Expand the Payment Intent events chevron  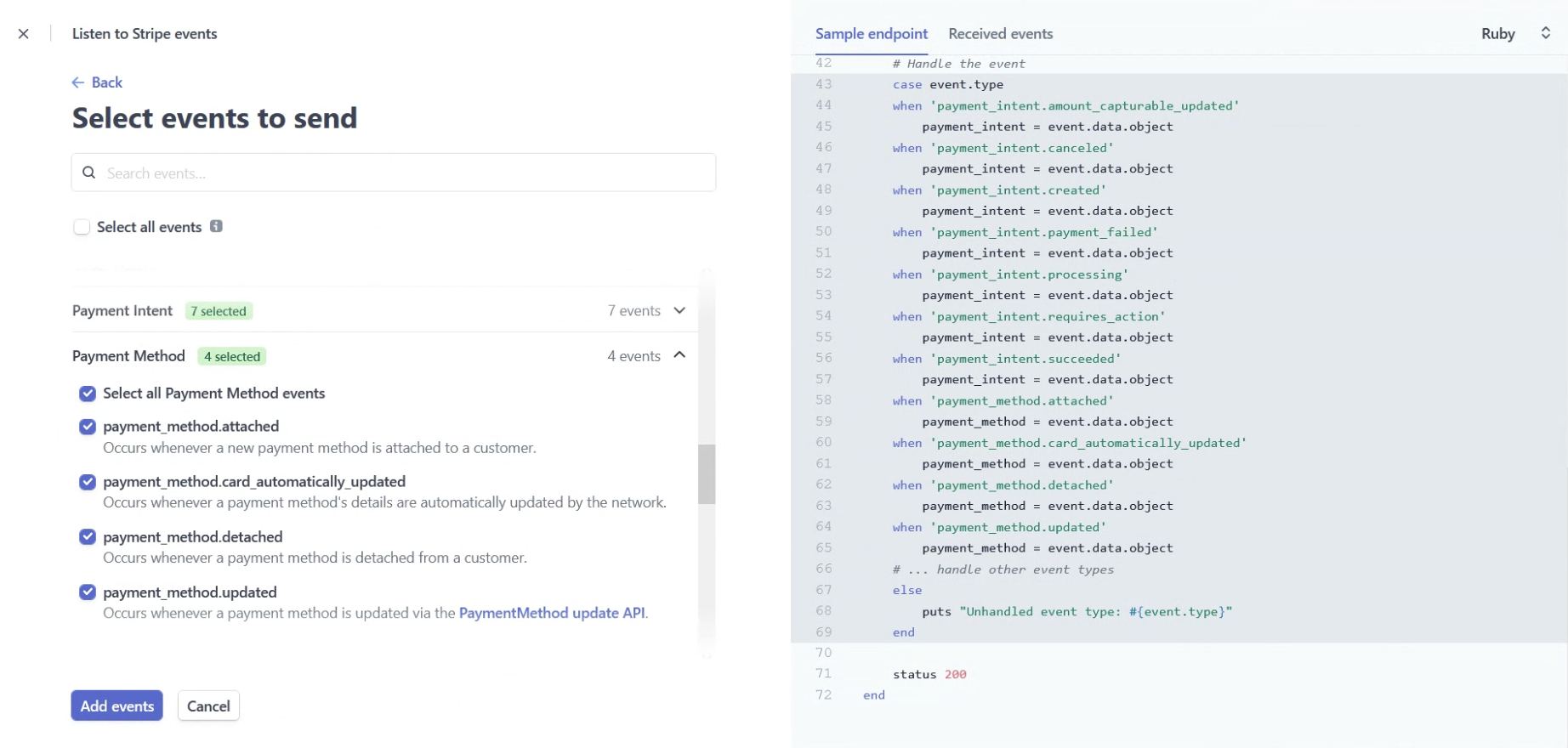[x=679, y=310]
